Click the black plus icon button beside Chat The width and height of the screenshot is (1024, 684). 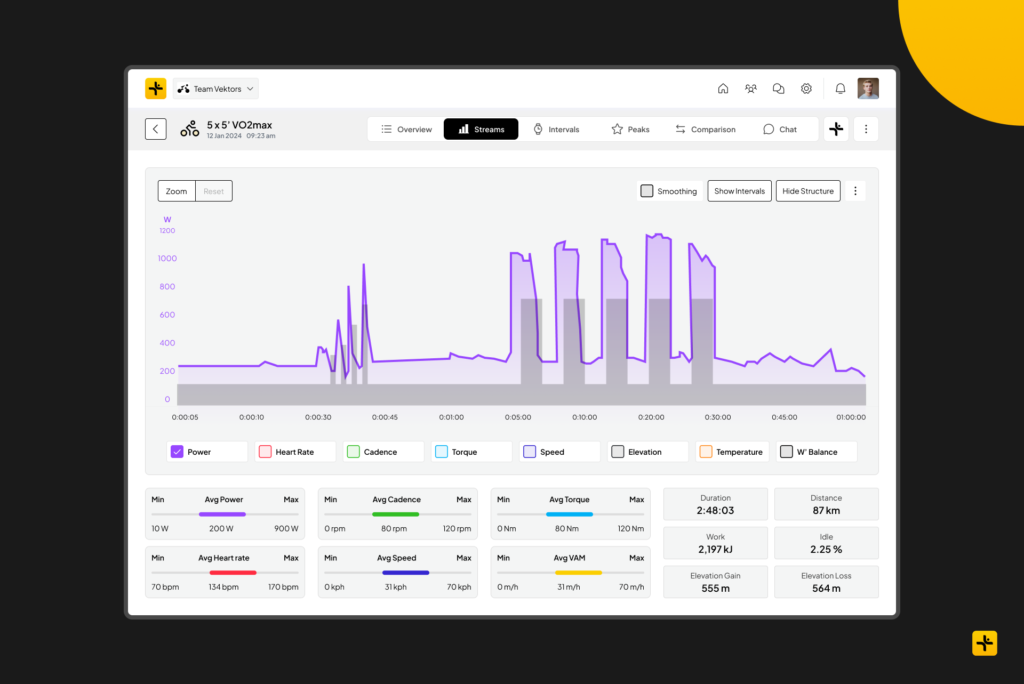point(836,129)
